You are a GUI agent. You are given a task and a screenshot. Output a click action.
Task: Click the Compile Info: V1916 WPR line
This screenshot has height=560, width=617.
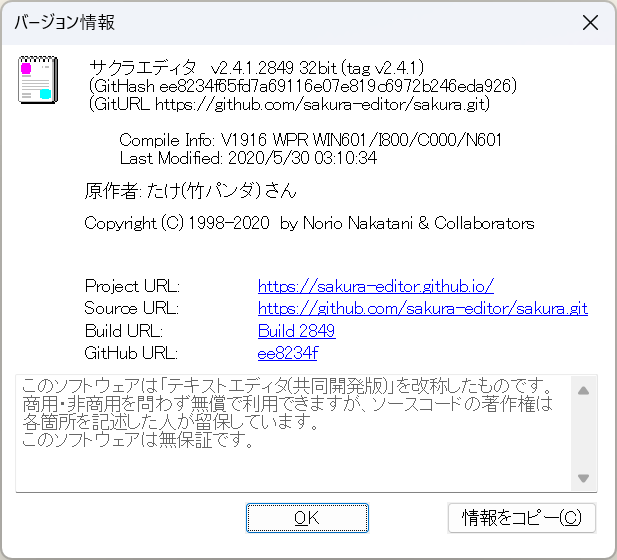(x=310, y=140)
